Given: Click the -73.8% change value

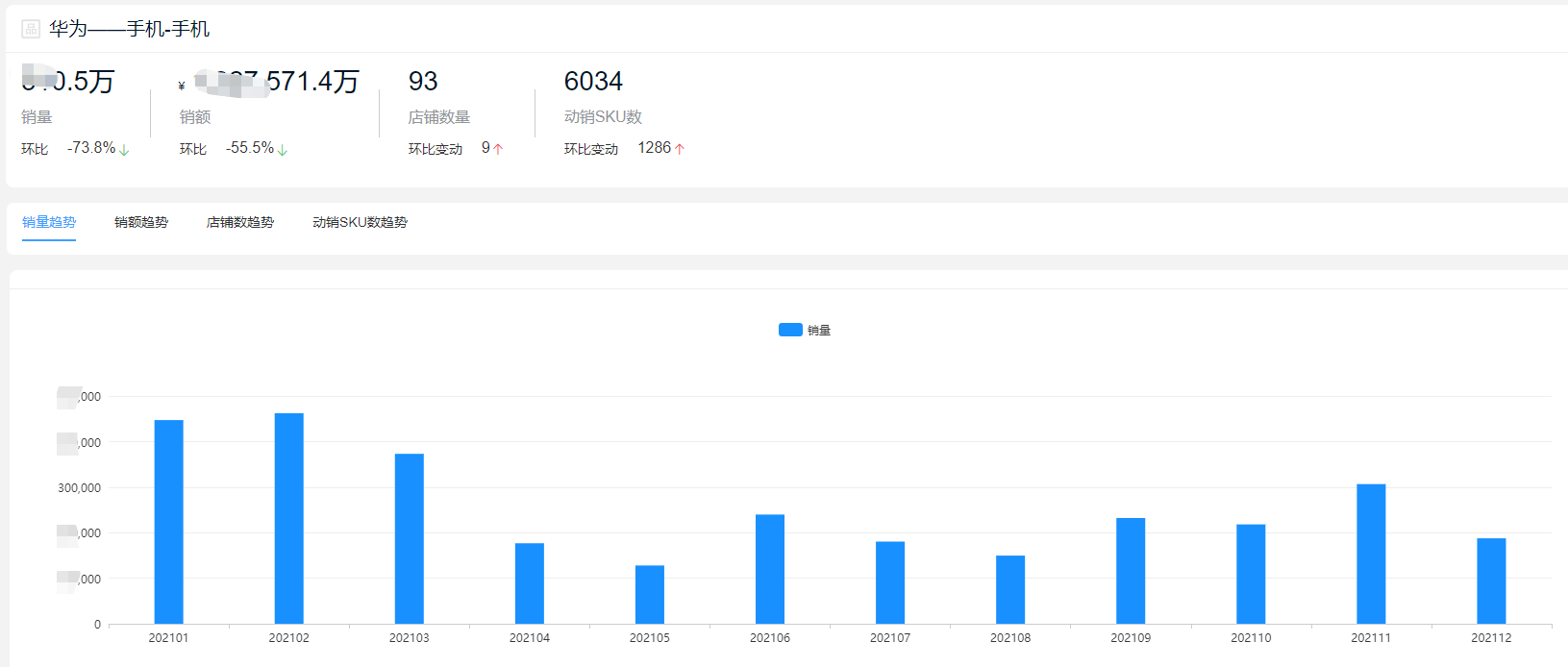Looking at the screenshot, I should (x=91, y=148).
